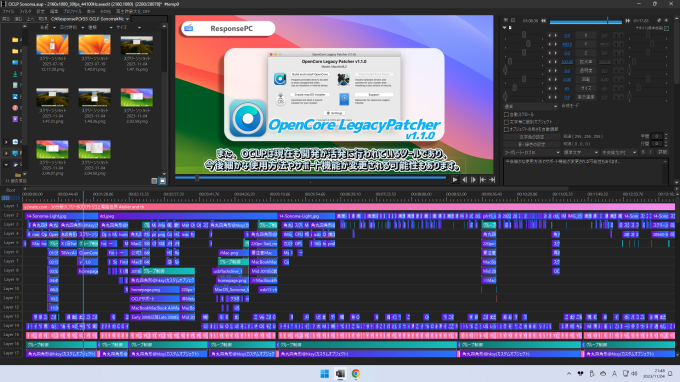Open the 設定 menu

click(x=40, y=11)
